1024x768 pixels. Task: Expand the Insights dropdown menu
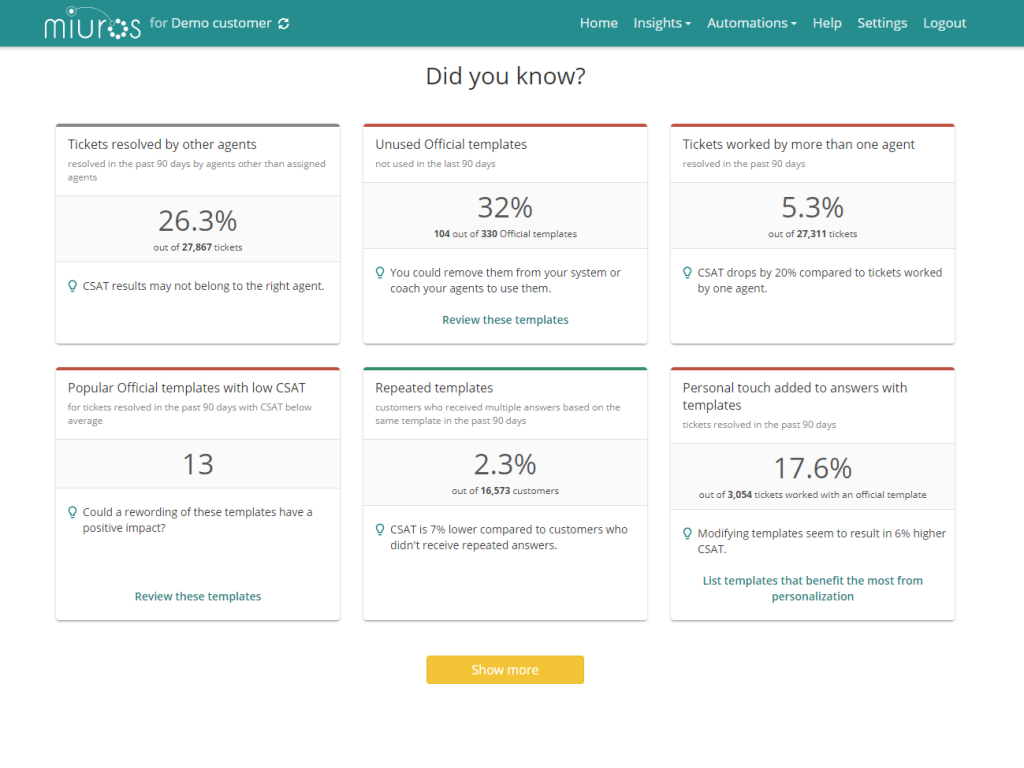pyautogui.click(x=662, y=23)
